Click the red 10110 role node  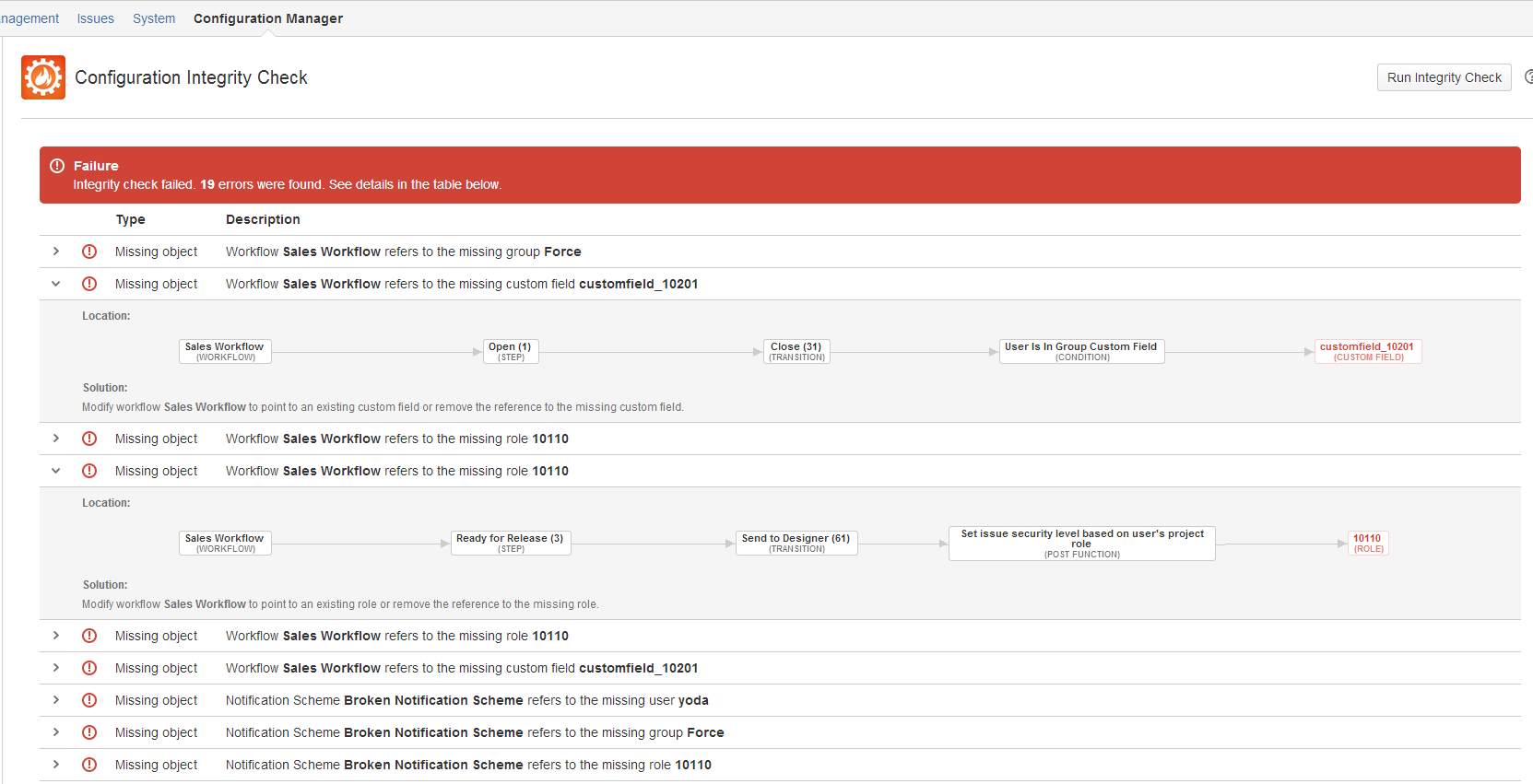tap(1368, 544)
